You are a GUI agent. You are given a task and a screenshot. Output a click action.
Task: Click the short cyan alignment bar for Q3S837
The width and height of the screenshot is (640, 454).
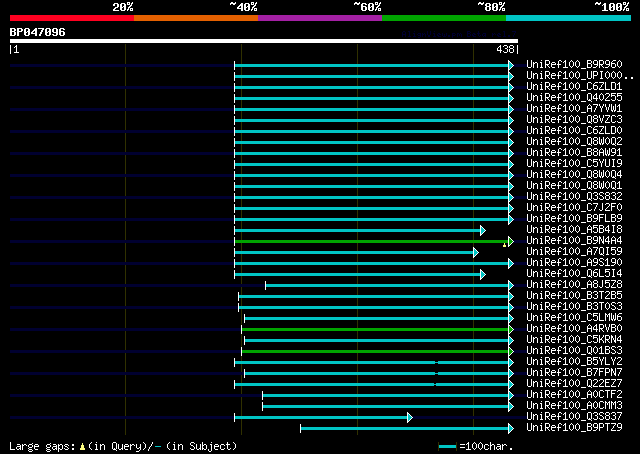[x=321, y=418]
